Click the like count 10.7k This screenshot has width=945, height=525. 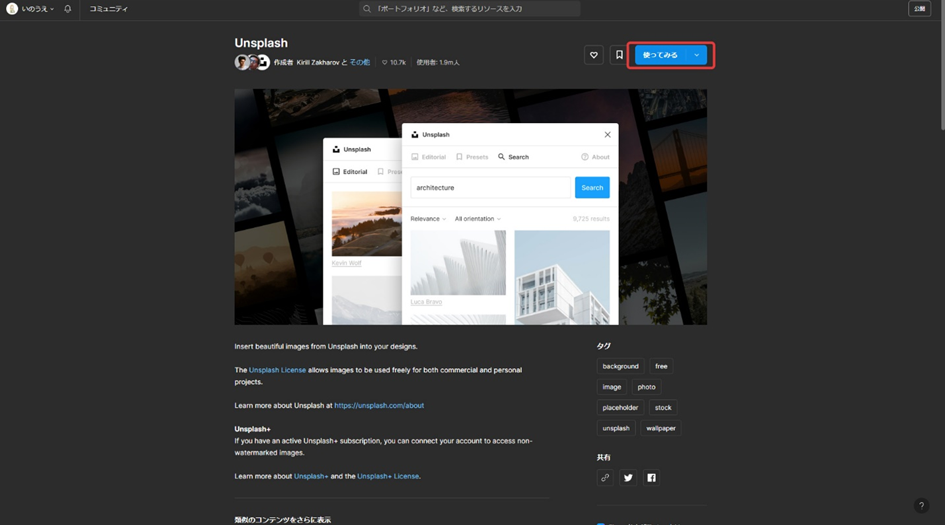[x=394, y=62]
